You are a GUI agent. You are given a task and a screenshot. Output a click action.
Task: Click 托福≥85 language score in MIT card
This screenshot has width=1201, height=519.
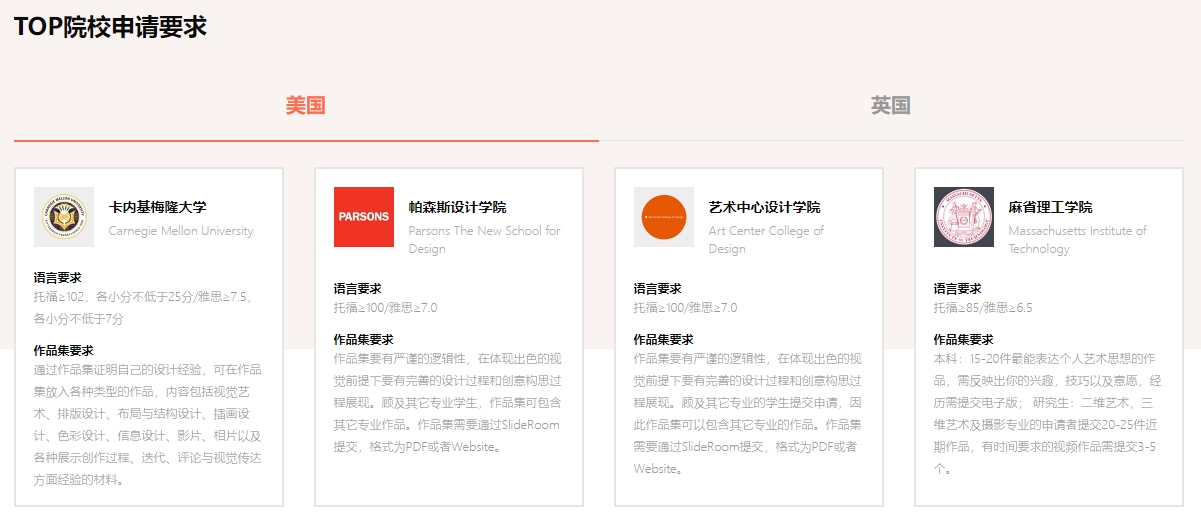coord(983,308)
